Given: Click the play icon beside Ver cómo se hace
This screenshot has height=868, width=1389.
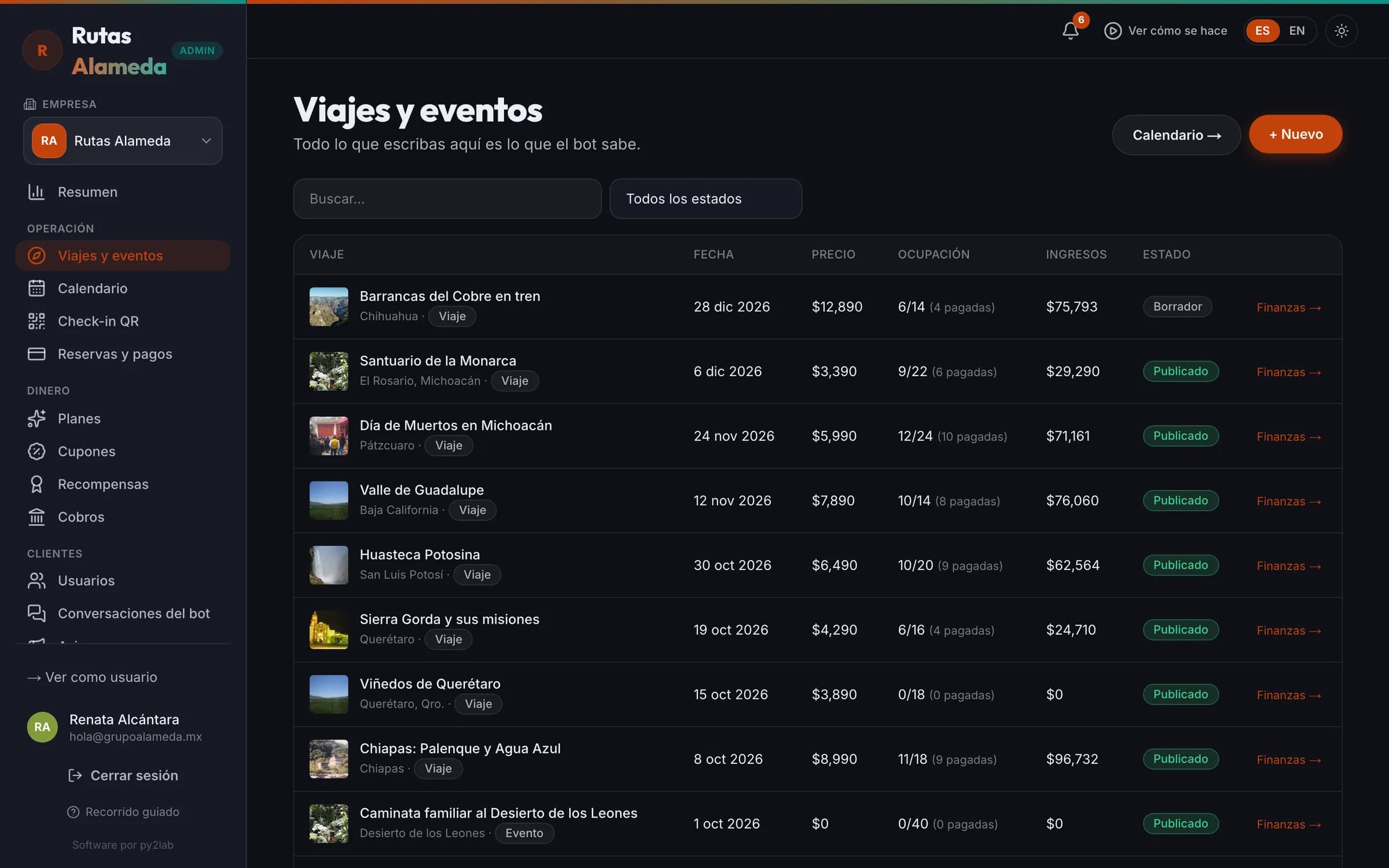Looking at the screenshot, I should (1112, 31).
